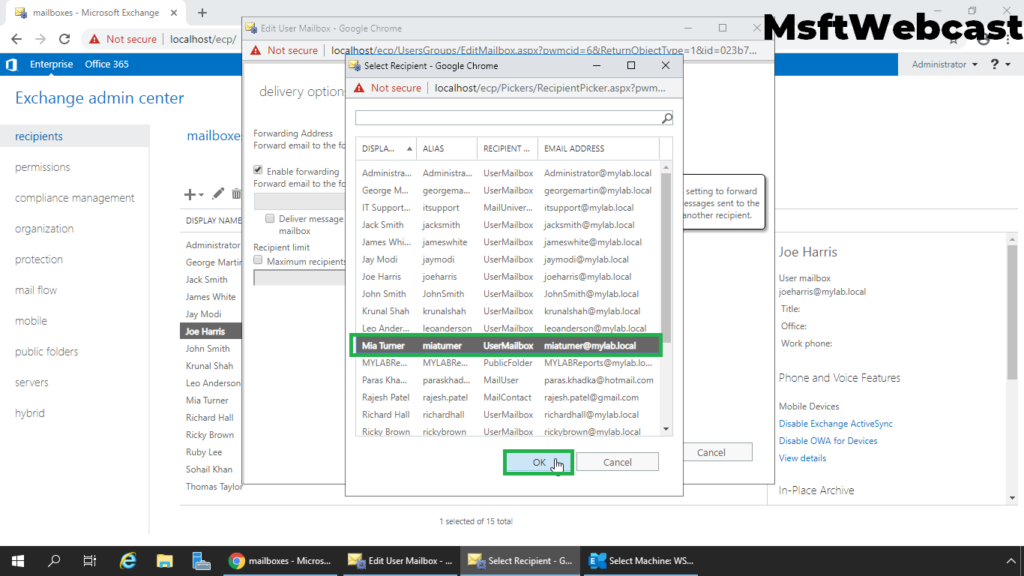Open Server Manager from the taskbar
Screen dimensions: 1024x576
[201, 561]
